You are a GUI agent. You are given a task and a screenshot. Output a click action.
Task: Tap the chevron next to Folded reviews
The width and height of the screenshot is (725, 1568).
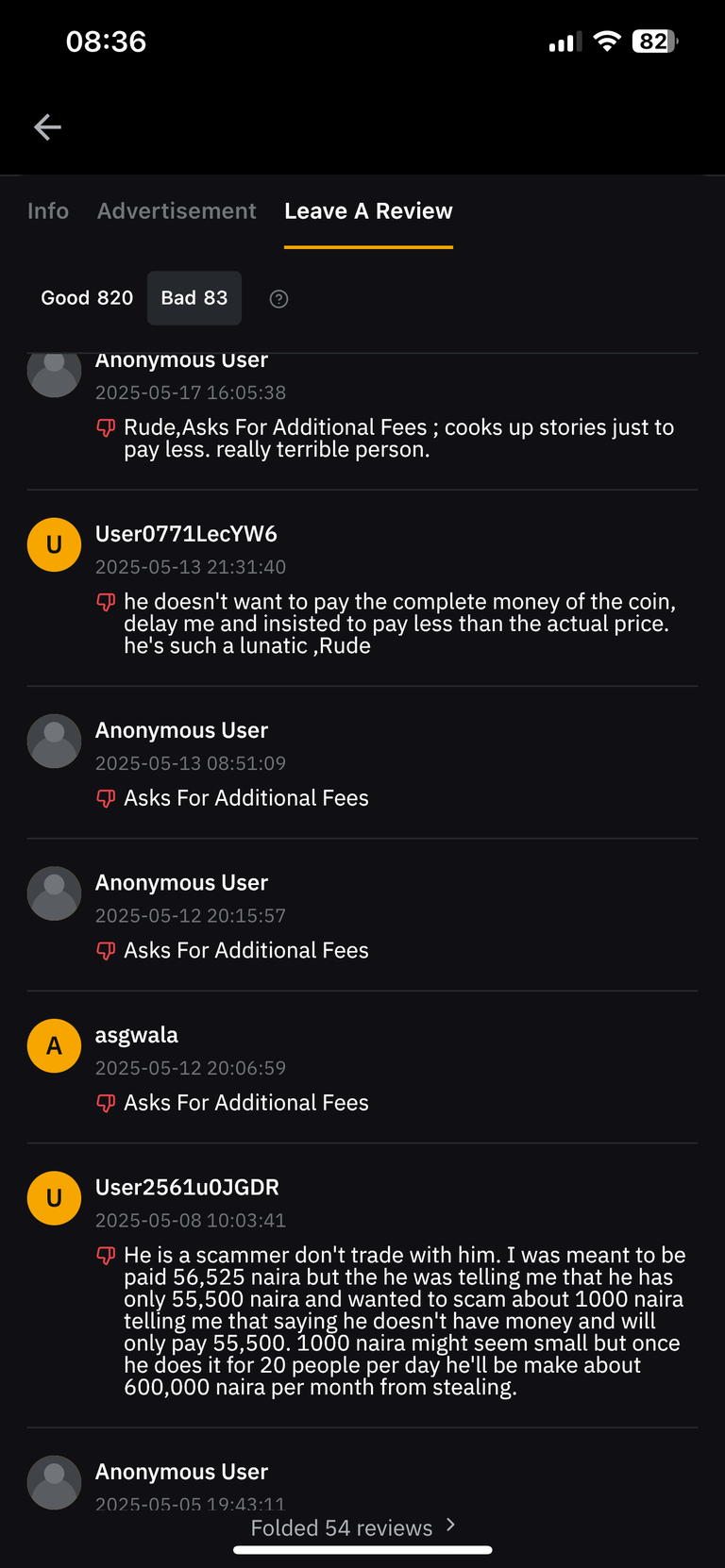(450, 1525)
